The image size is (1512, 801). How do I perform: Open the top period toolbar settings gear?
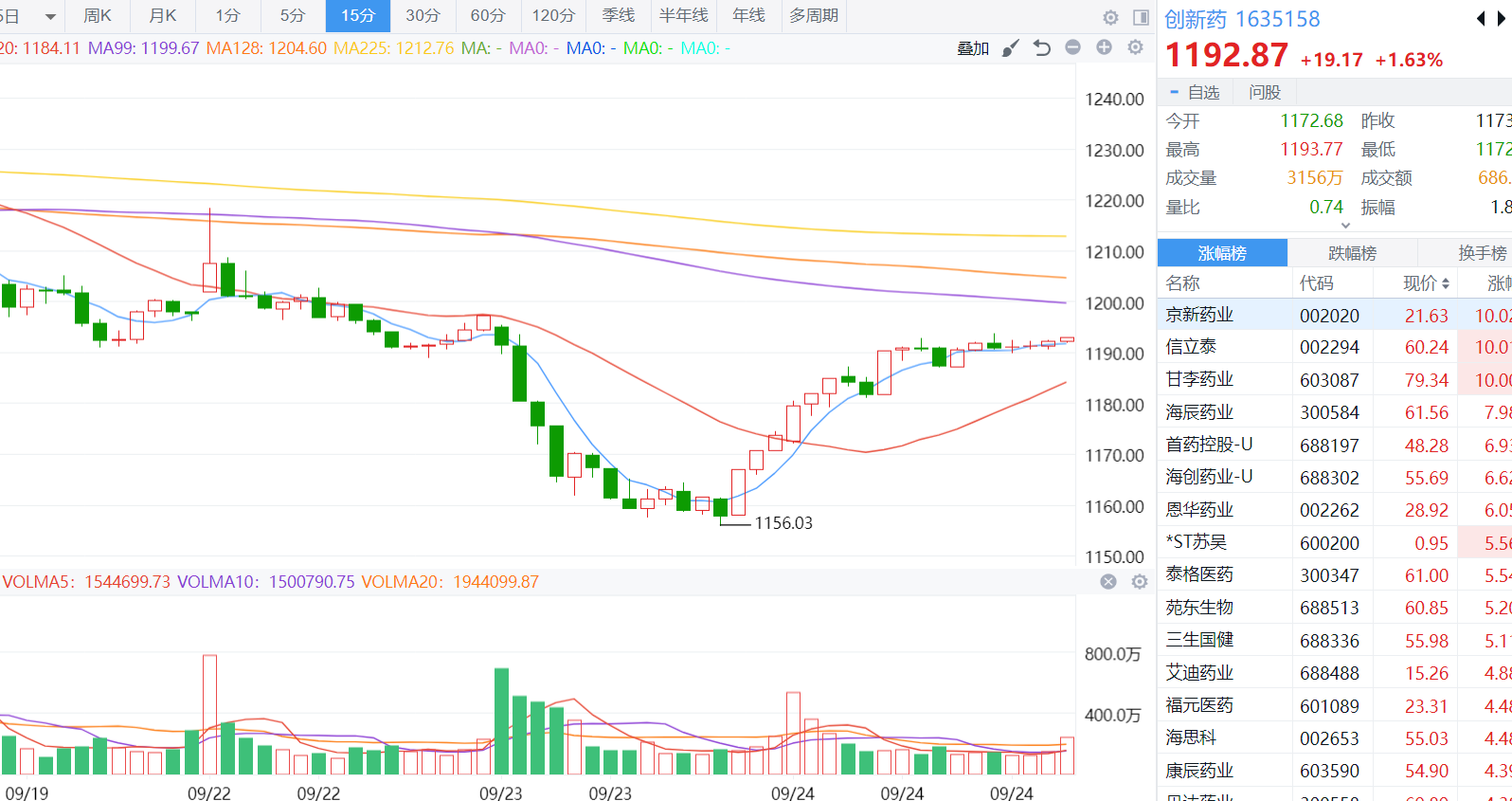tap(1110, 17)
